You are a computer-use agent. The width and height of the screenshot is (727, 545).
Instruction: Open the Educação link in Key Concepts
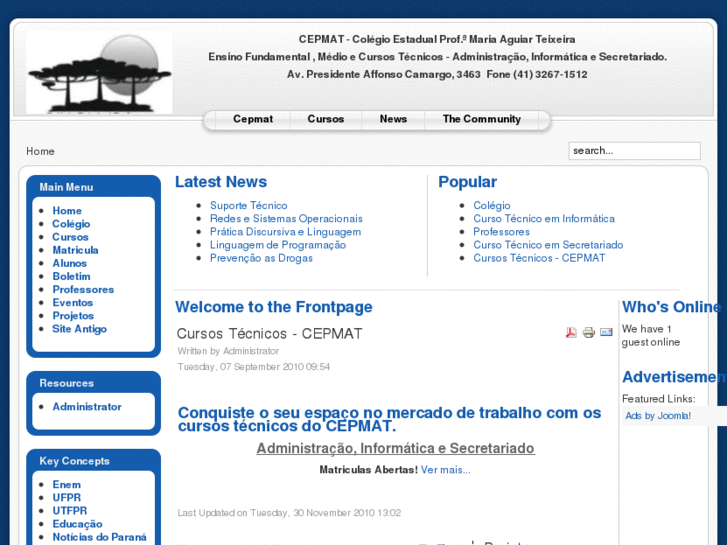77,524
